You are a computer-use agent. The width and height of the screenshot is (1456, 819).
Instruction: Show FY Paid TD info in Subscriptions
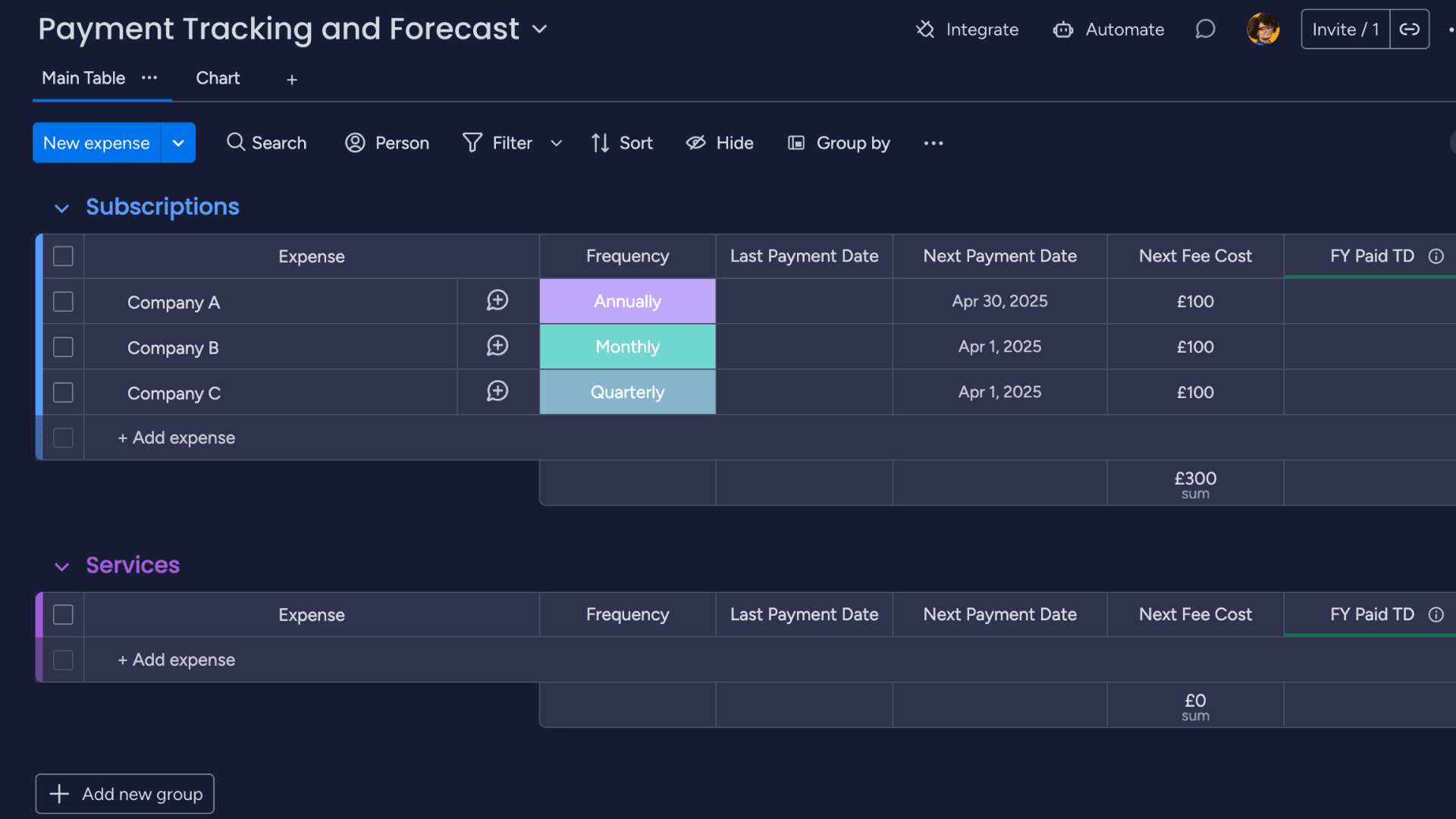pyautogui.click(x=1436, y=256)
